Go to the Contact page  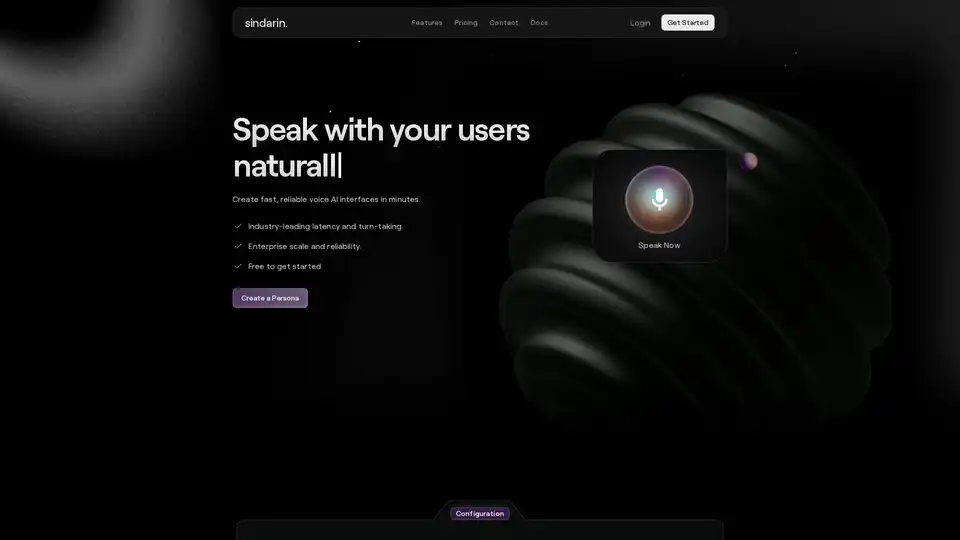pyautogui.click(x=503, y=23)
